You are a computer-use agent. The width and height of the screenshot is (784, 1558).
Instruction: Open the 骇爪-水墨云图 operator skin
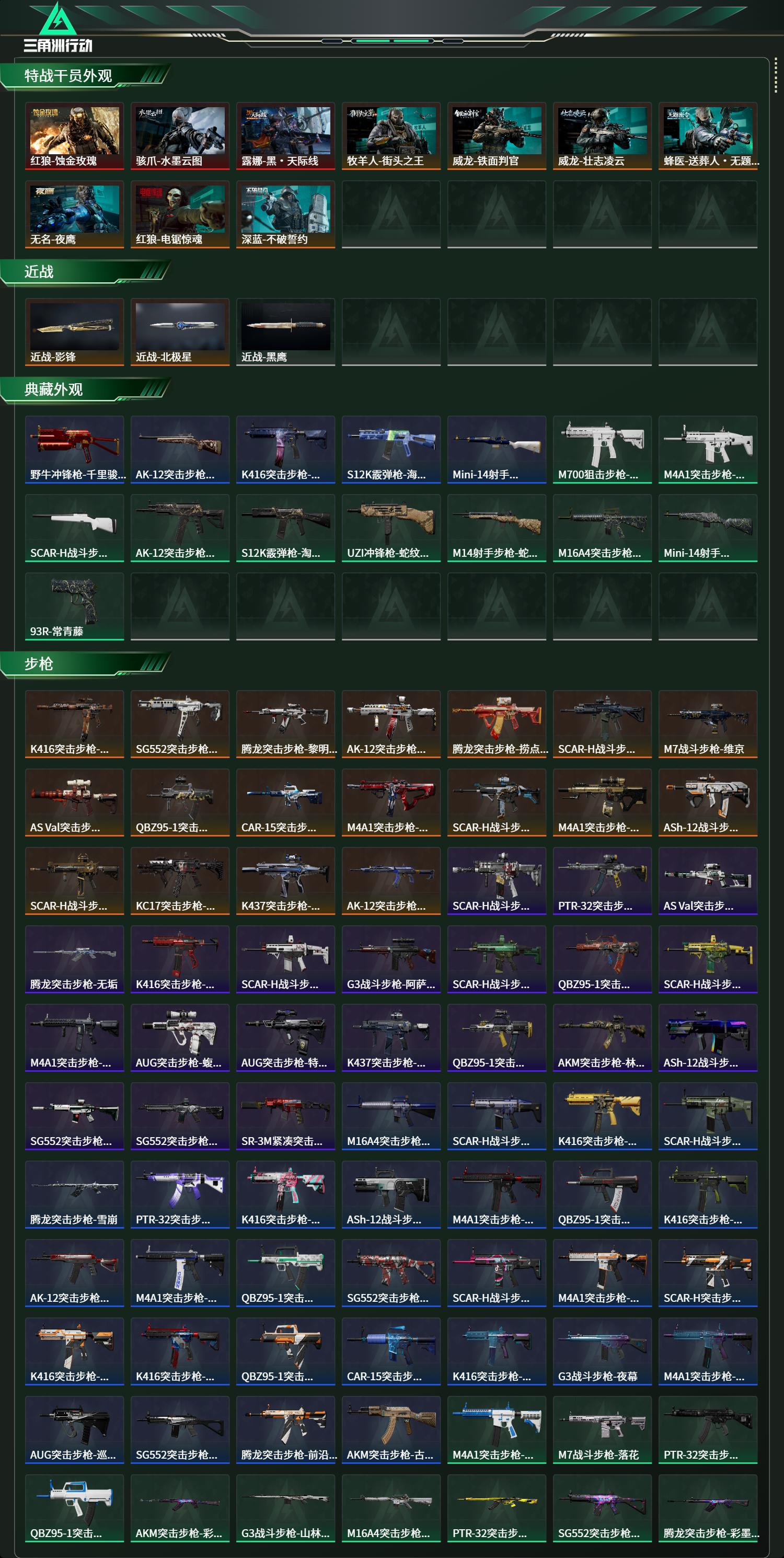pos(180,136)
